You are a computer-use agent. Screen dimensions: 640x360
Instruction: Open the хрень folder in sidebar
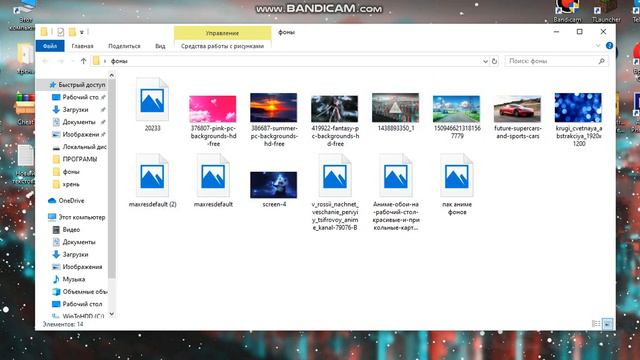click(71, 184)
